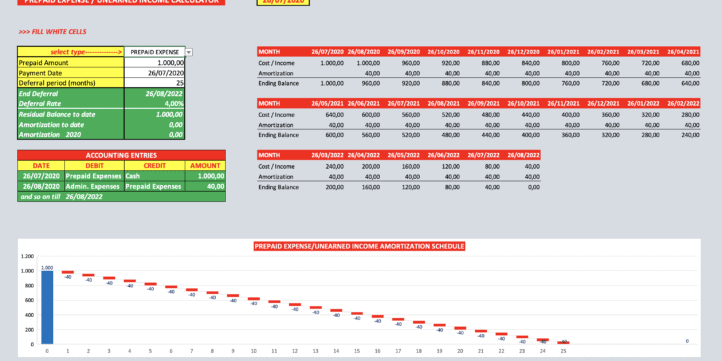Click the 26/07/2020 column header in first table

click(x=327, y=52)
